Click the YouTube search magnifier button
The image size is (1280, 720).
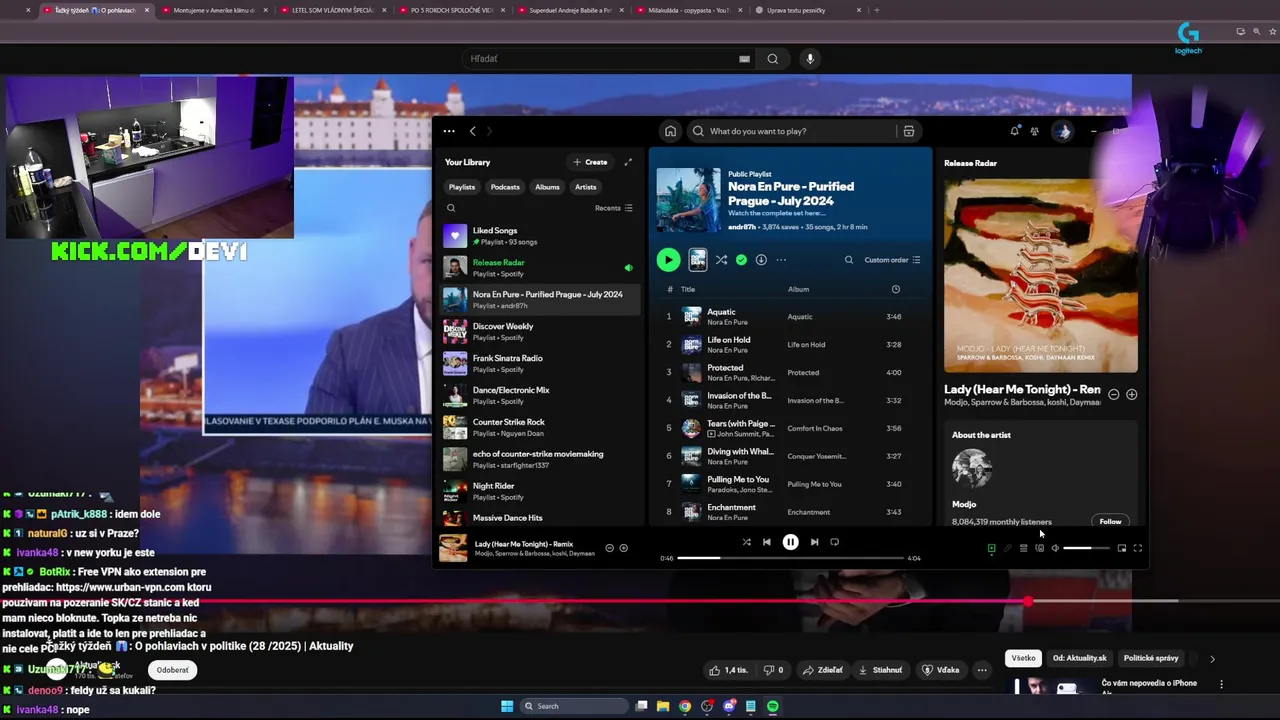(772, 59)
